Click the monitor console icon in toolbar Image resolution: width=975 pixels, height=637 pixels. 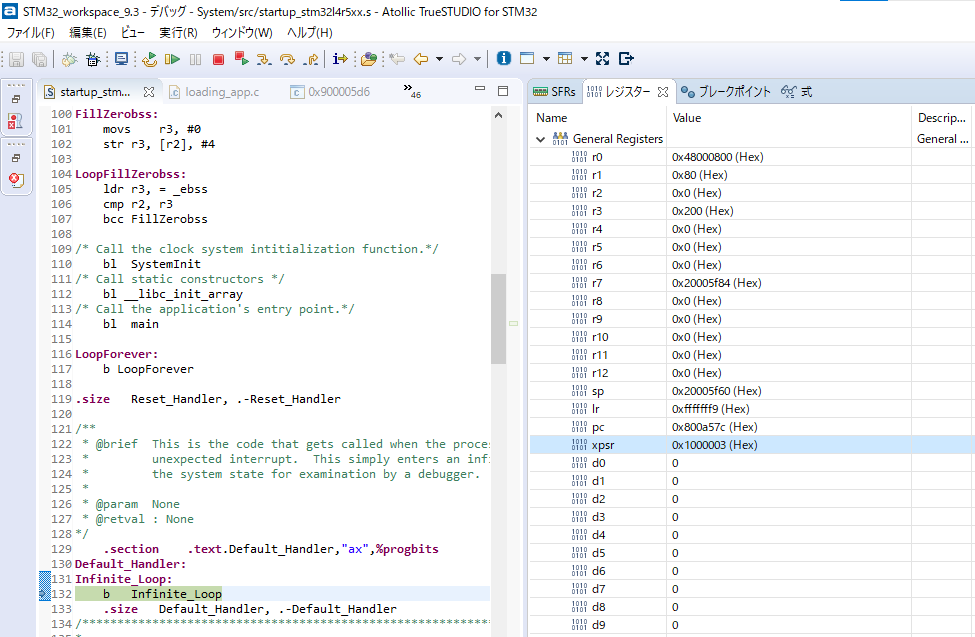[121, 59]
